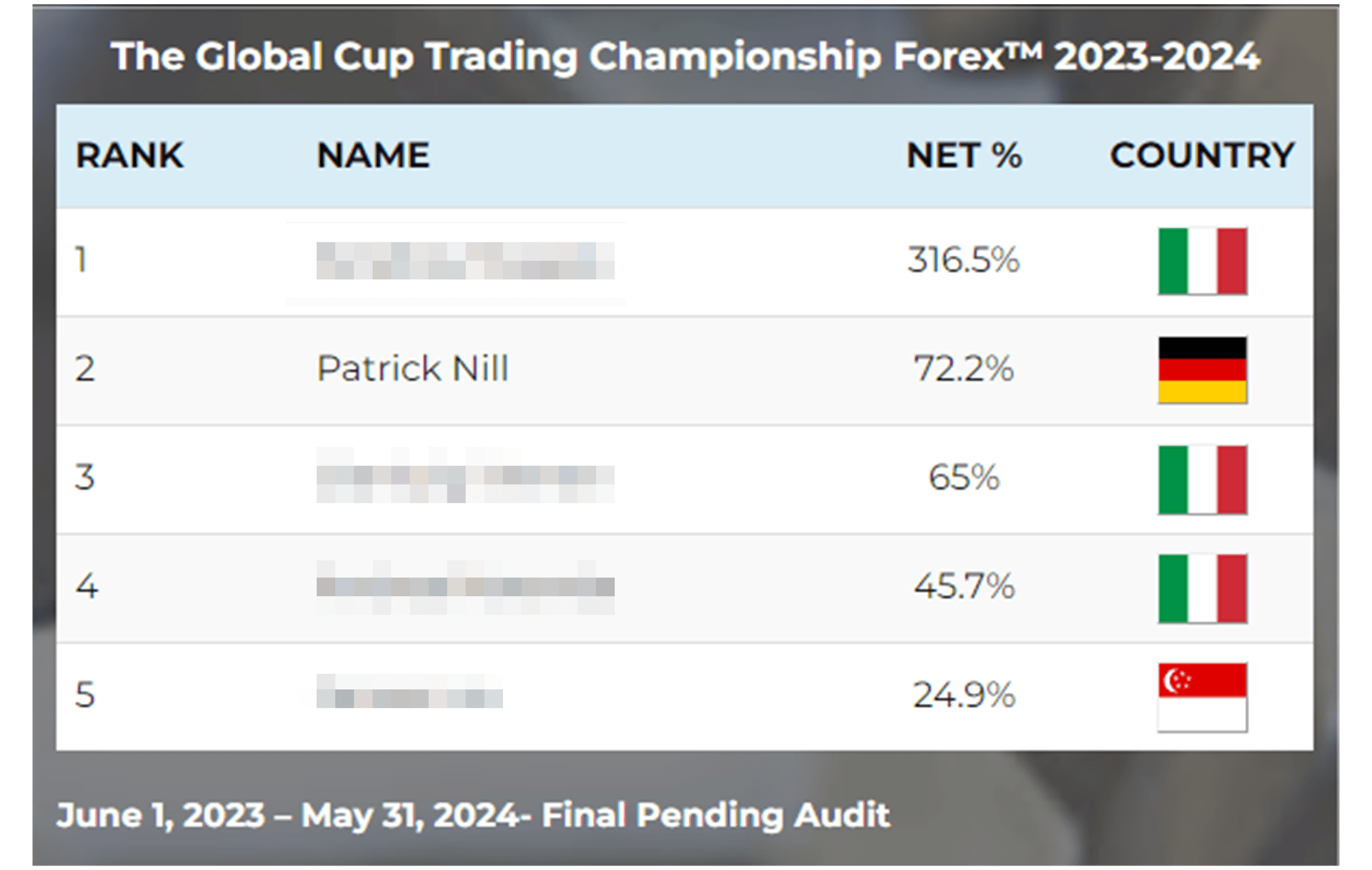The image size is (1372, 870).
Task: Click the NAME column header
Action: [x=373, y=155]
